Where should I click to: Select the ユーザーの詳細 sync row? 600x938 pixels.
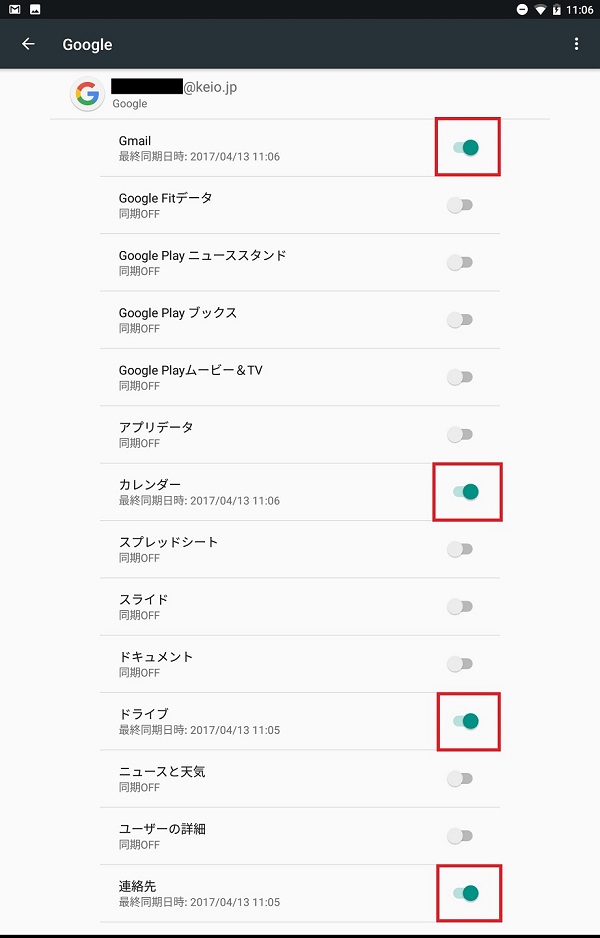[300, 836]
